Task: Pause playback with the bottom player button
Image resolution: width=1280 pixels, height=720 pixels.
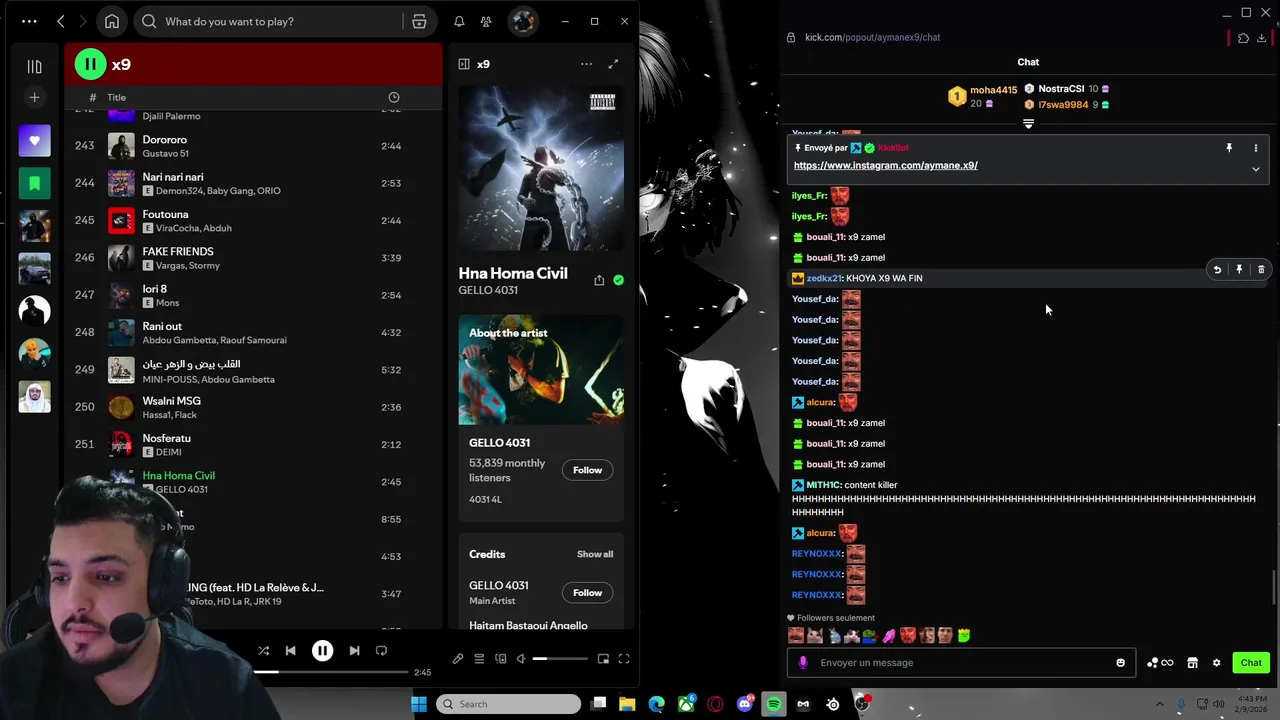Action: point(322,651)
